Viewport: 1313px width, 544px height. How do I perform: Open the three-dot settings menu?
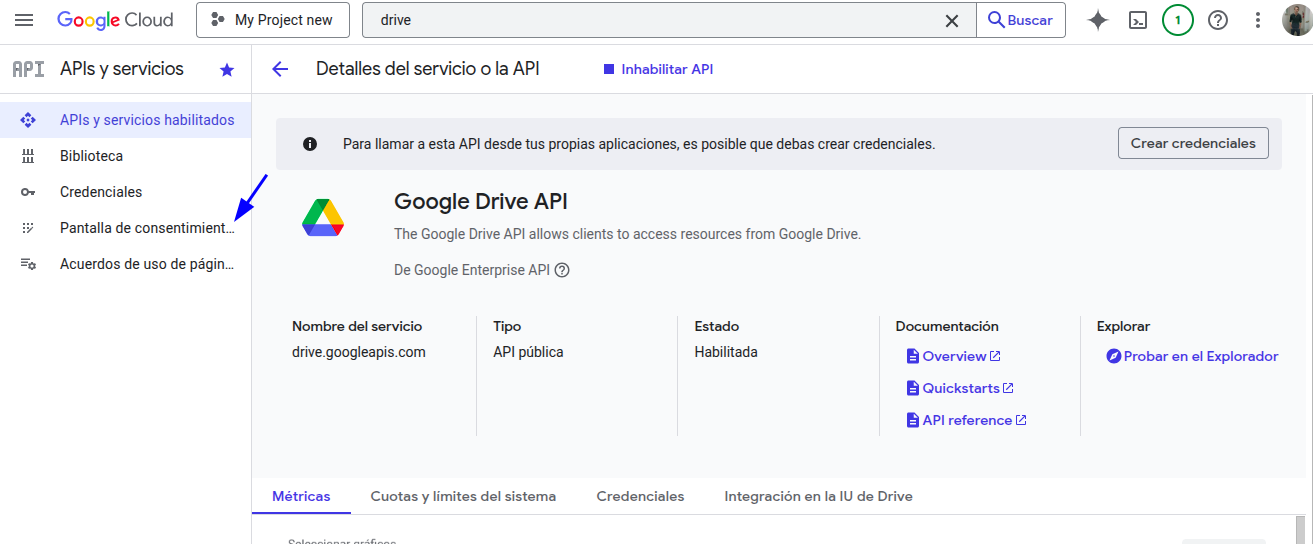click(1258, 20)
